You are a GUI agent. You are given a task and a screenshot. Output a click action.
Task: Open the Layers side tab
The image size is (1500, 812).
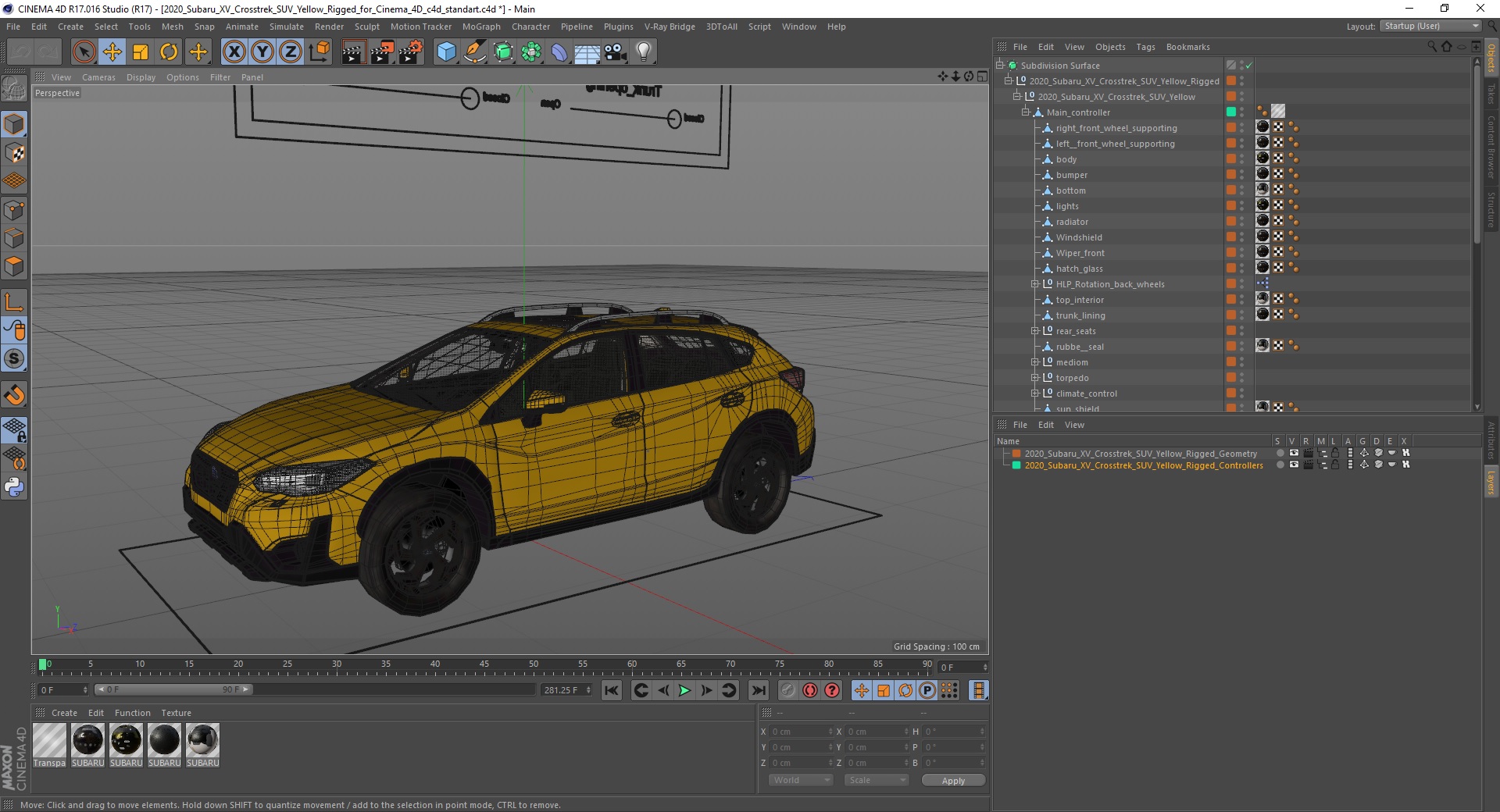point(1491,482)
